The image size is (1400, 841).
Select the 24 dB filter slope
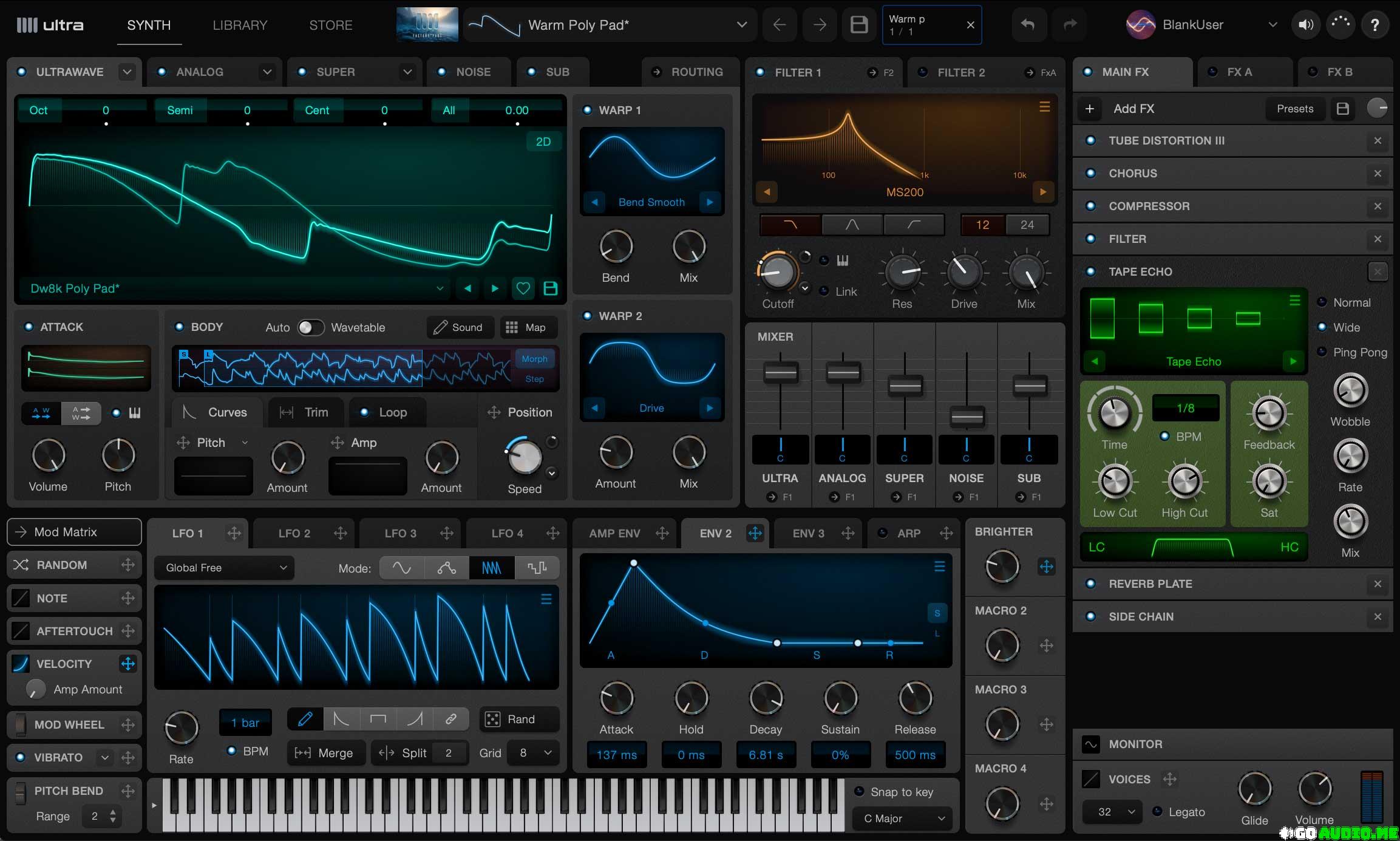pyautogui.click(x=1027, y=225)
